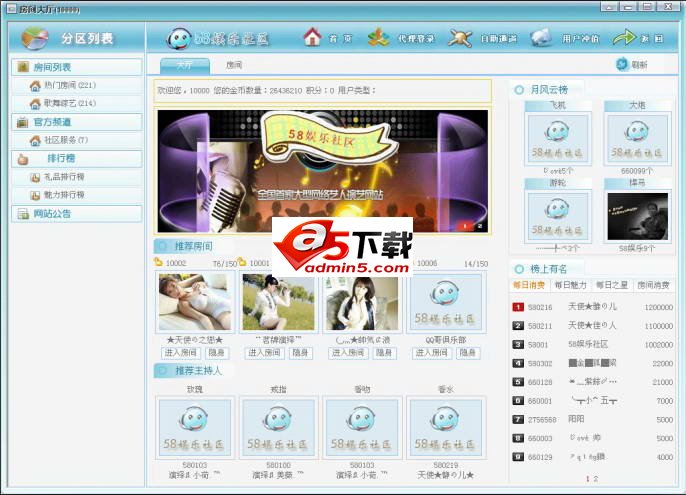Click the calendar icon beside 网站公告

point(23,214)
